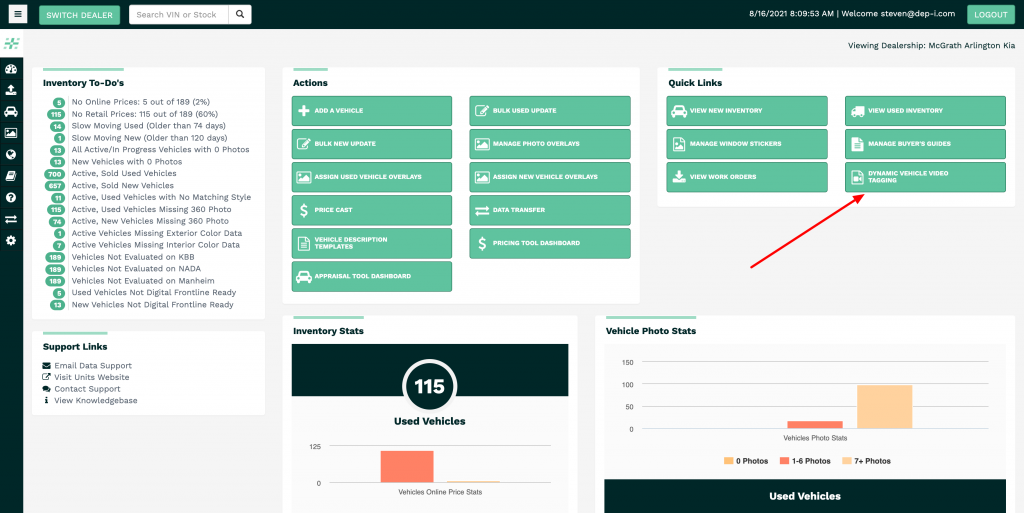Toggle the 7+ Photos chart legend swatch

click(x=847, y=461)
